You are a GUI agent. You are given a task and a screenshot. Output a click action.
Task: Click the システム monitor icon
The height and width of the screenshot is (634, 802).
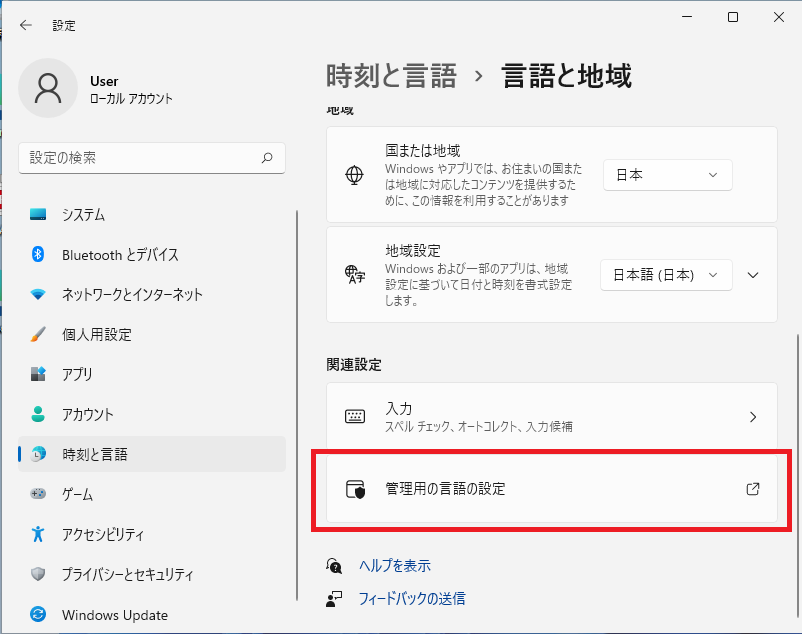pyautogui.click(x=38, y=214)
